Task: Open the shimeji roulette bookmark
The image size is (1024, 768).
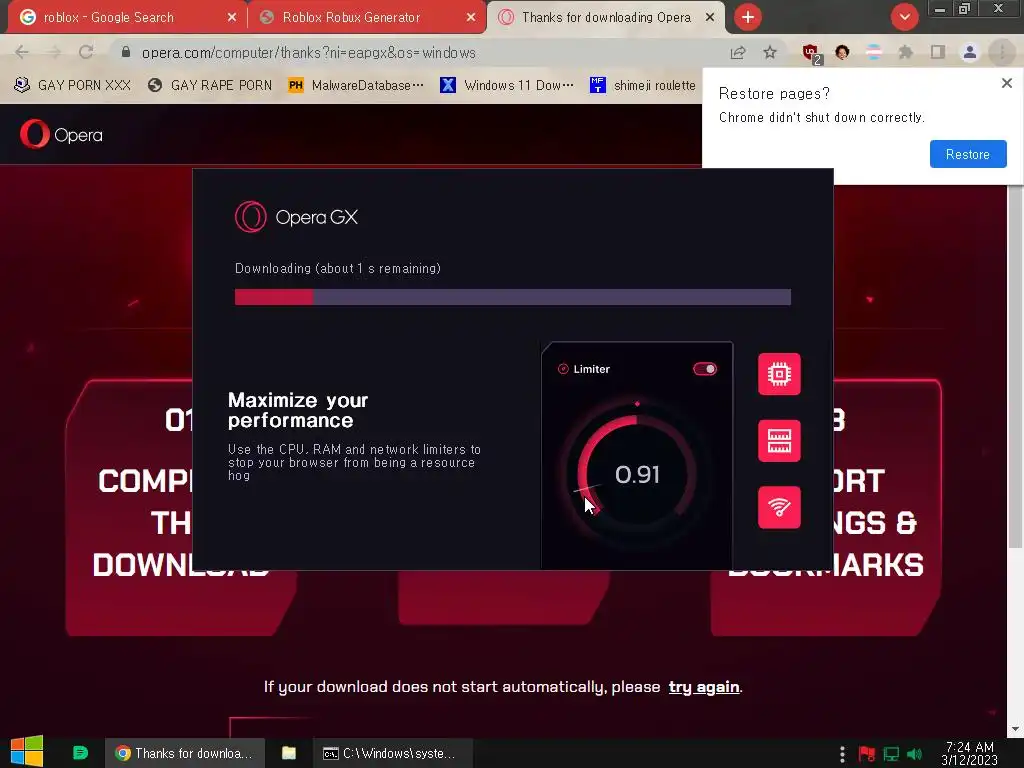Action: [643, 85]
